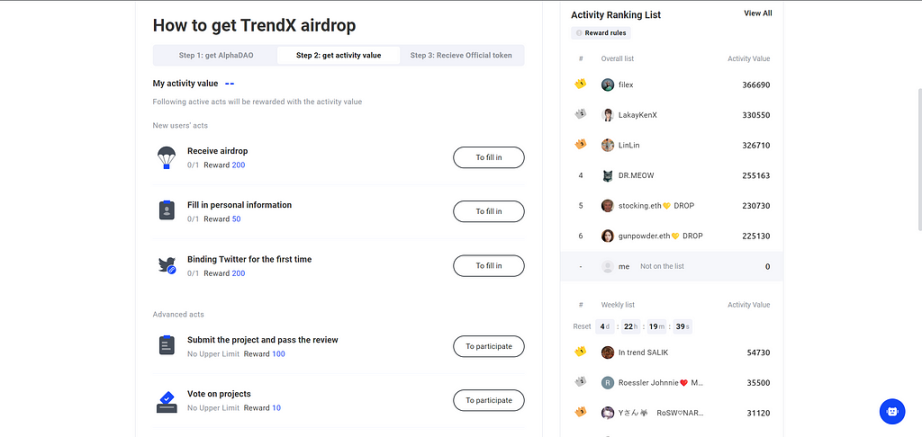The height and width of the screenshot is (437, 922).
Task: Click the Twitter bird binding icon
Action: click(x=167, y=265)
